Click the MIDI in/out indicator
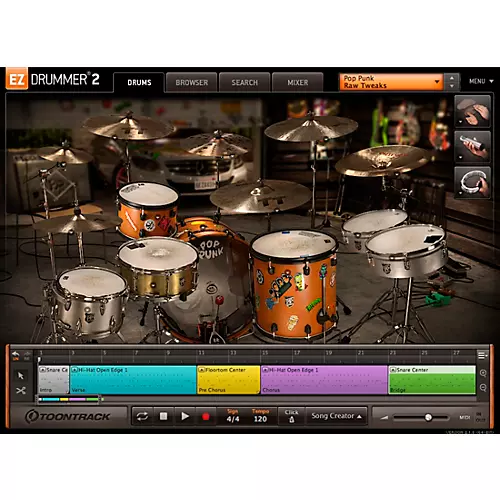The image size is (500, 500). pyautogui.click(x=472, y=417)
